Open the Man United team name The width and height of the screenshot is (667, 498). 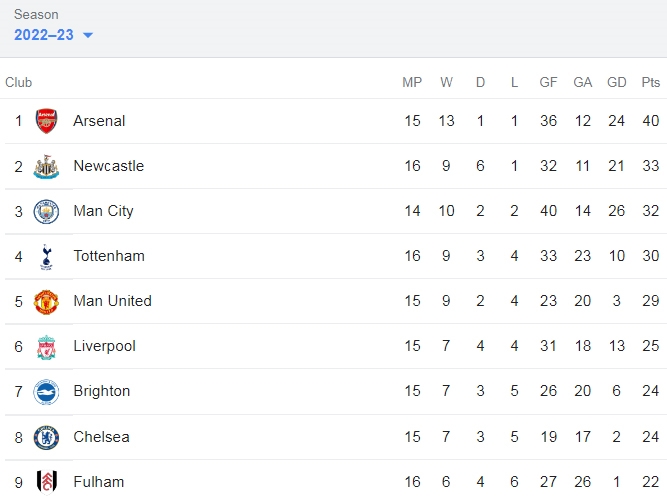pos(112,301)
